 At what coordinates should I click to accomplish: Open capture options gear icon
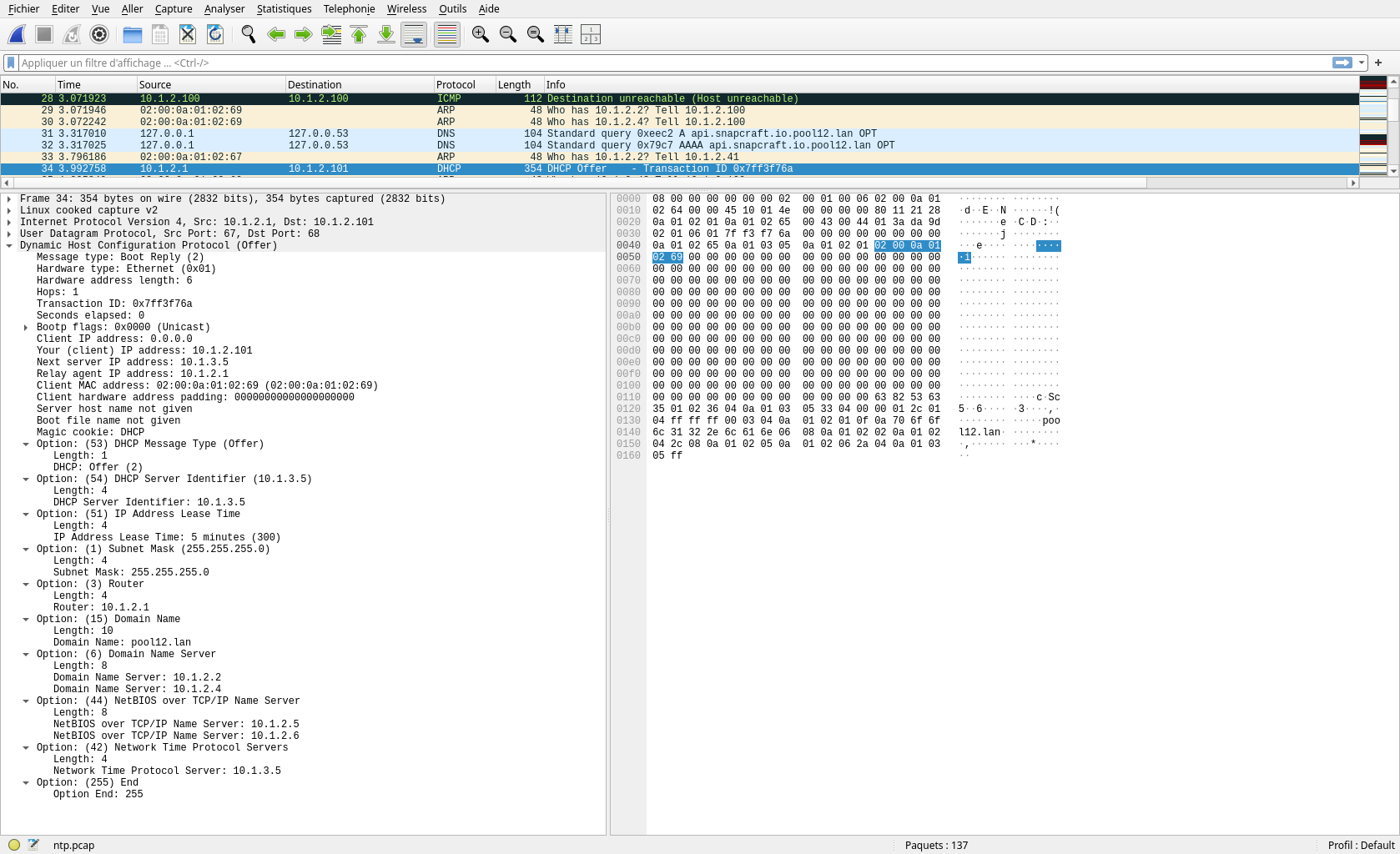coord(99,34)
